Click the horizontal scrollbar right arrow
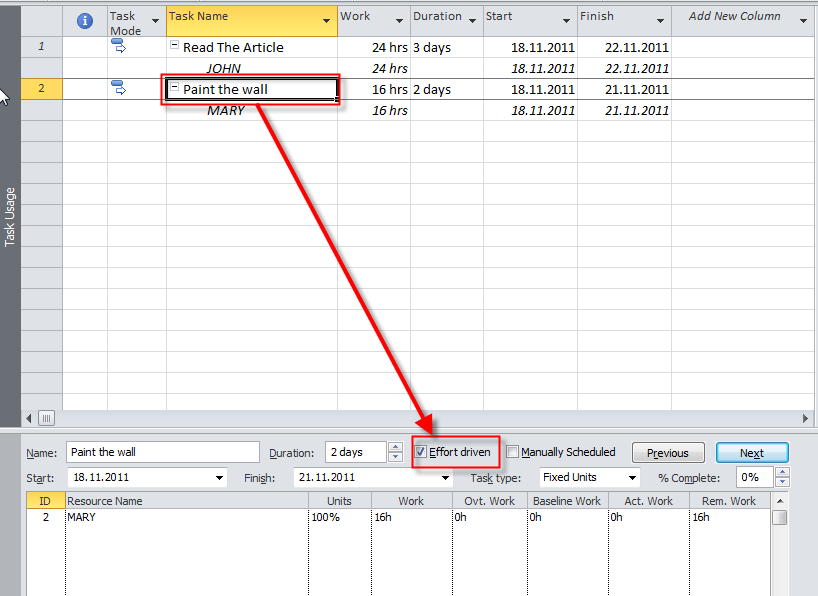The image size is (818, 596). [806, 418]
